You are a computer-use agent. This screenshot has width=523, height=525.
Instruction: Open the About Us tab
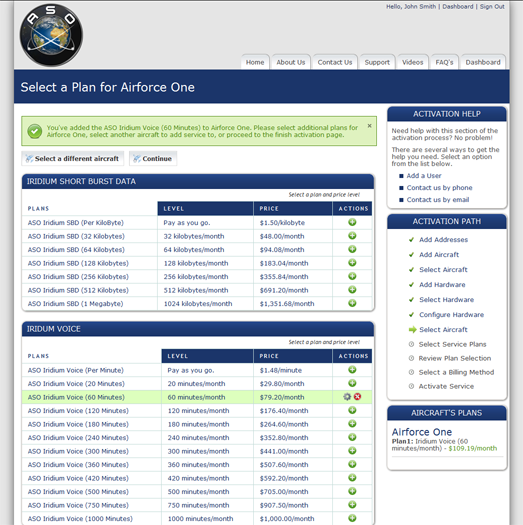coord(291,62)
